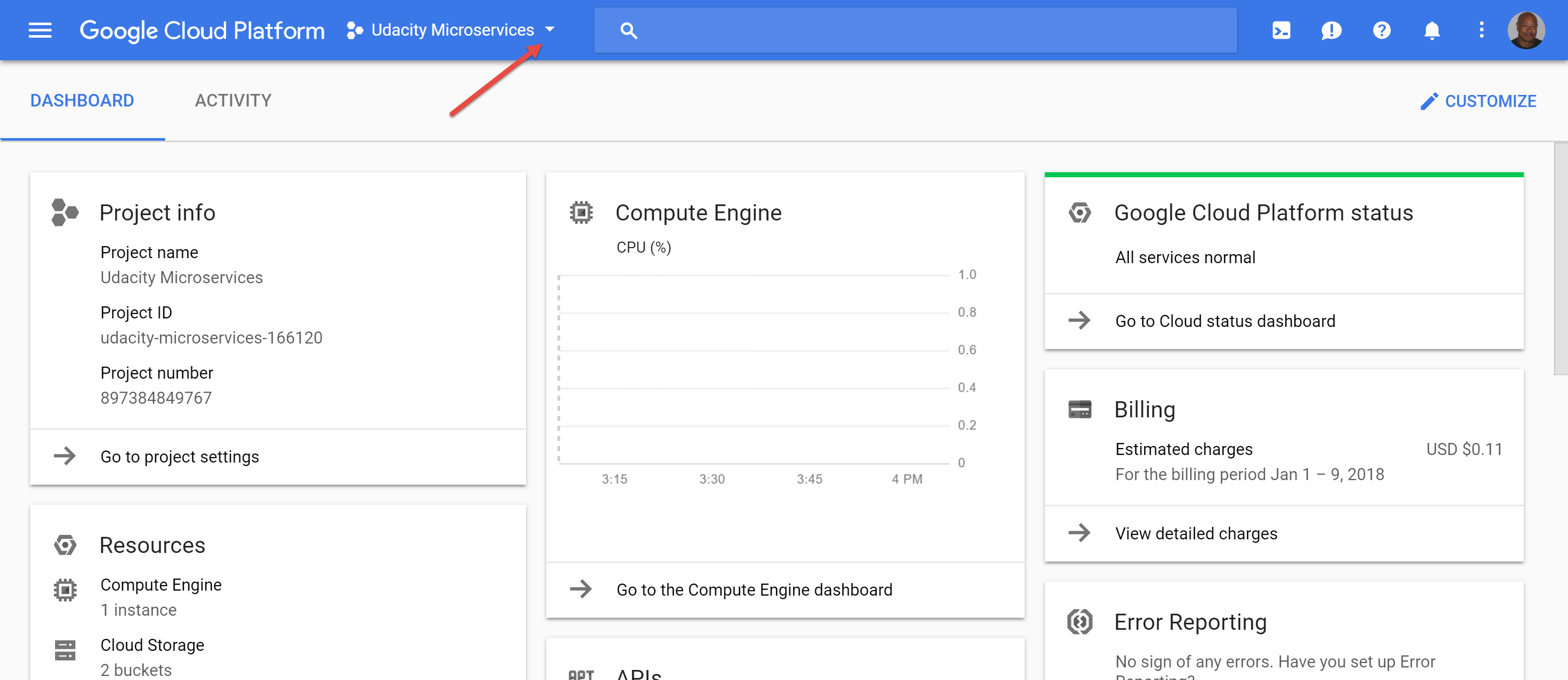Click arrow beside Compute Engine dashboard link
The height and width of the screenshot is (680, 1568).
click(581, 589)
